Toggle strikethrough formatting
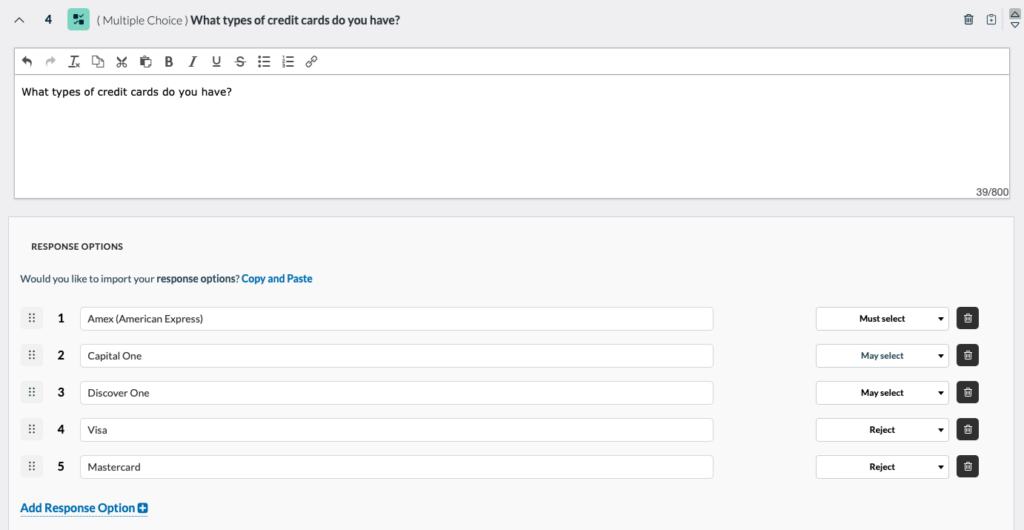 point(240,61)
